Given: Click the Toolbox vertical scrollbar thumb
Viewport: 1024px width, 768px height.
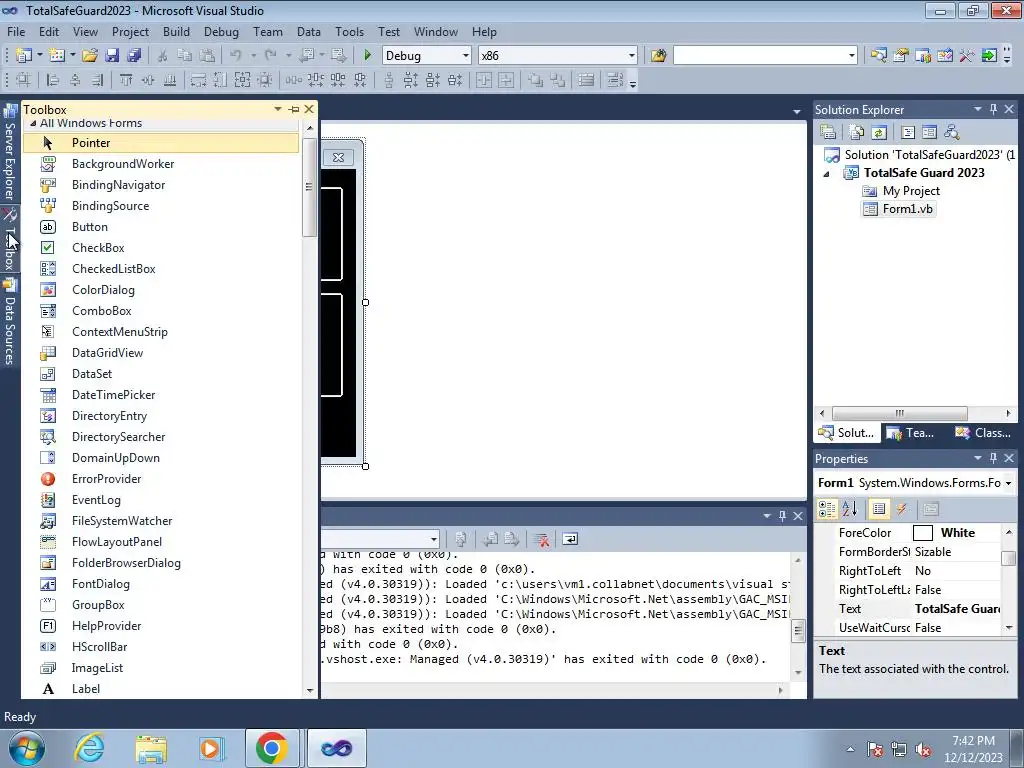Looking at the screenshot, I should pos(310,187).
